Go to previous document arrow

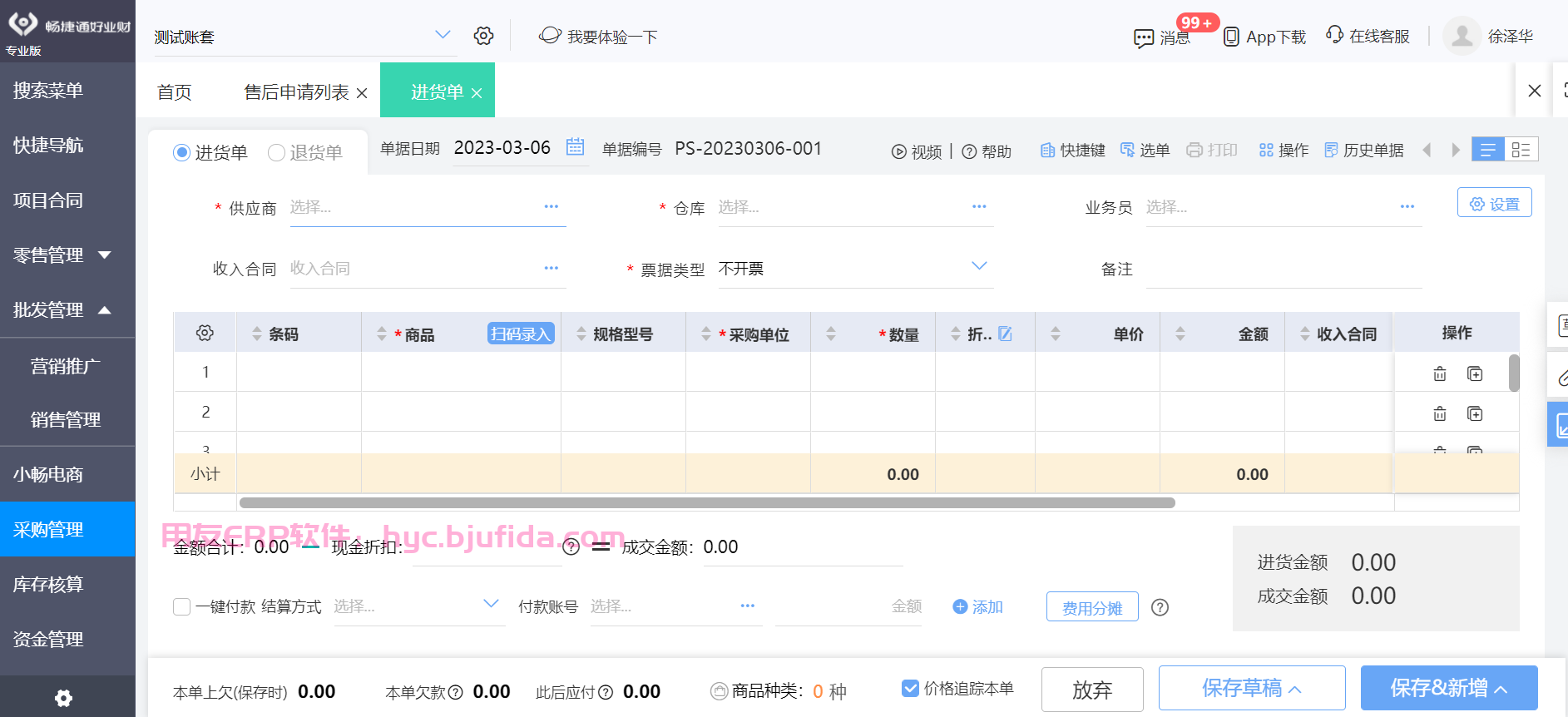pyautogui.click(x=1427, y=150)
